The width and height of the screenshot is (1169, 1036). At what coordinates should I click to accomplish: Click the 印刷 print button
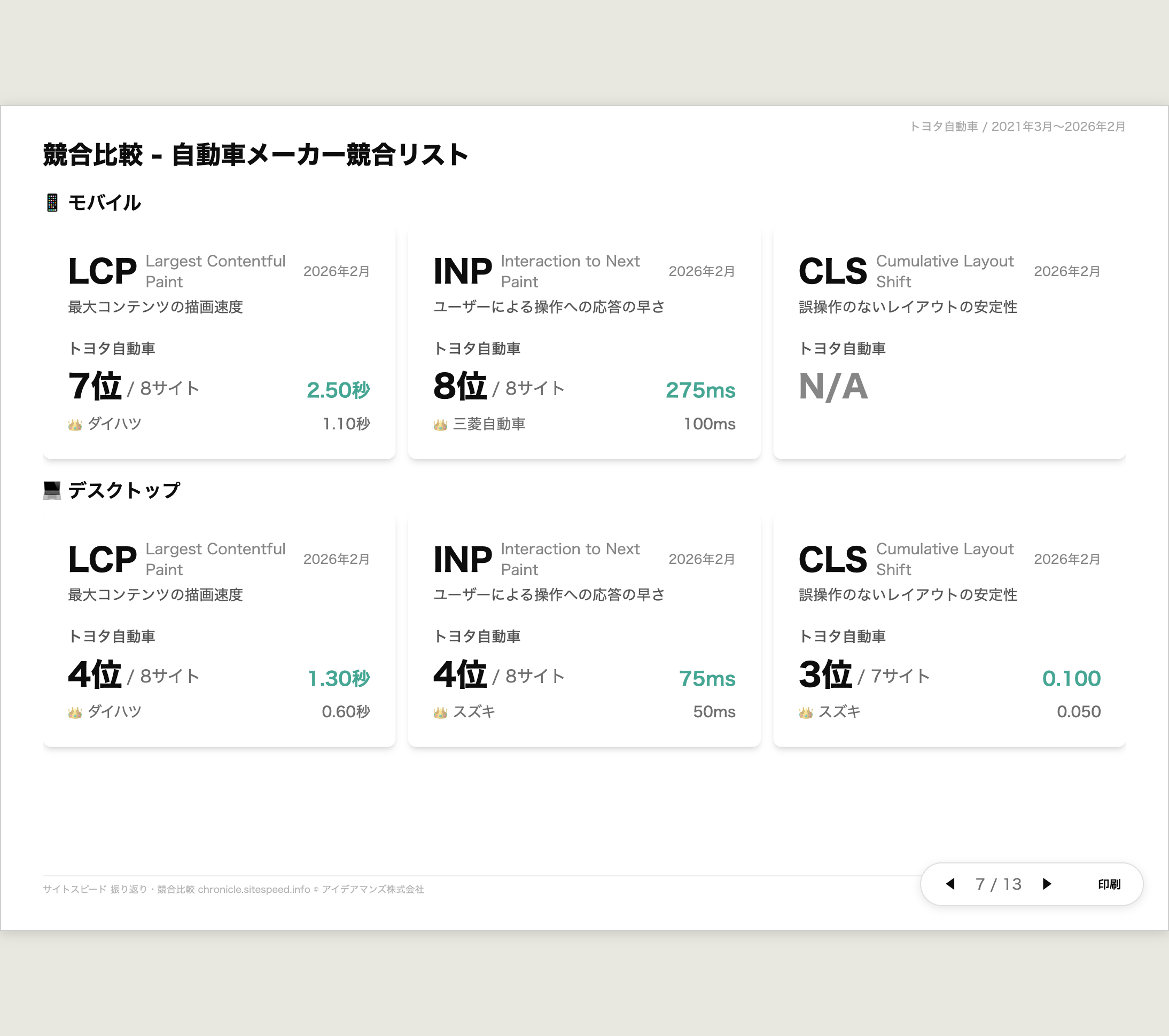[x=1109, y=884]
